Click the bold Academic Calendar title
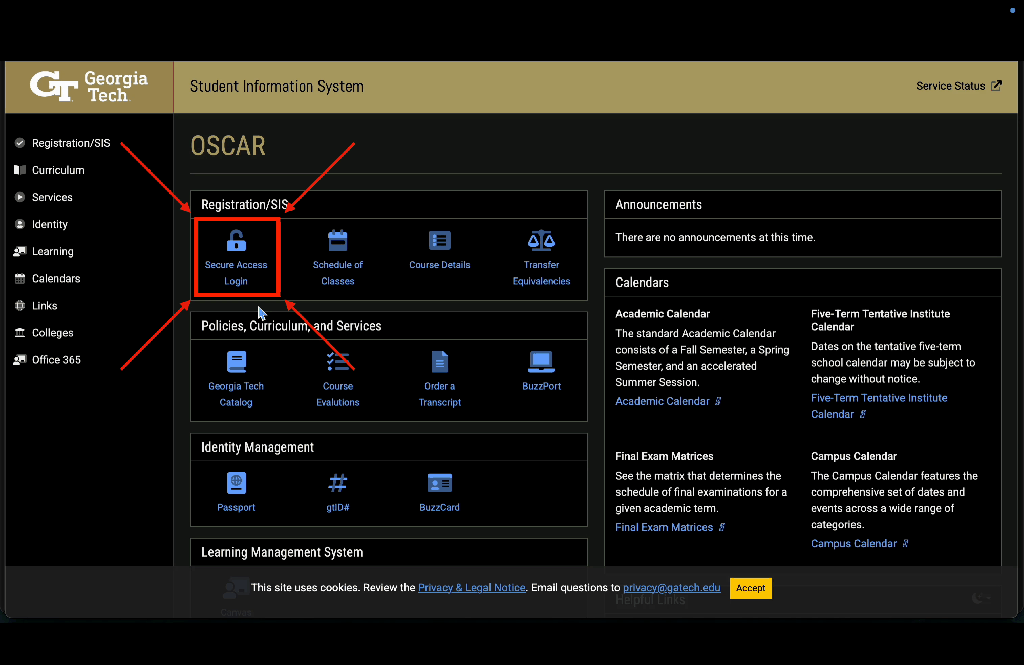Screen dimensions: 1024x665 tap(662, 314)
